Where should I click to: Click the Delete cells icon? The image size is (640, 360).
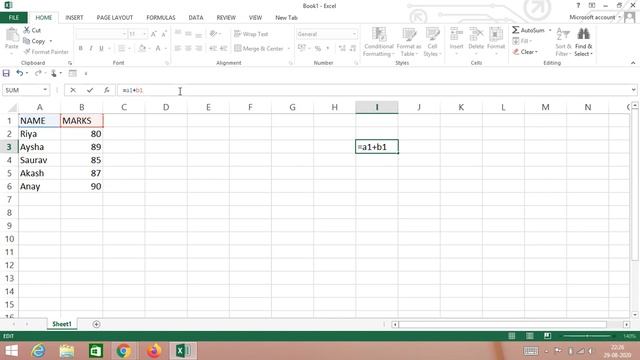pos(476,34)
